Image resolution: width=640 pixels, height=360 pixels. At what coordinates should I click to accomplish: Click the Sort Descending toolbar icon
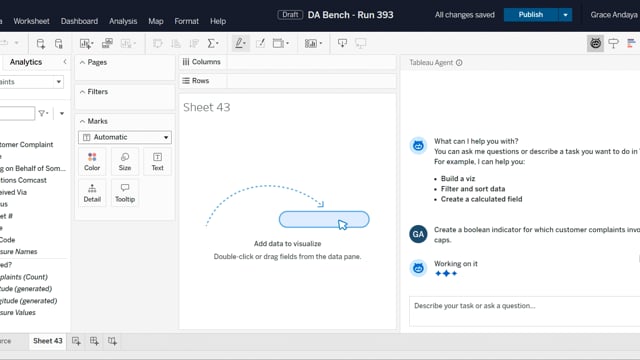tap(194, 43)
